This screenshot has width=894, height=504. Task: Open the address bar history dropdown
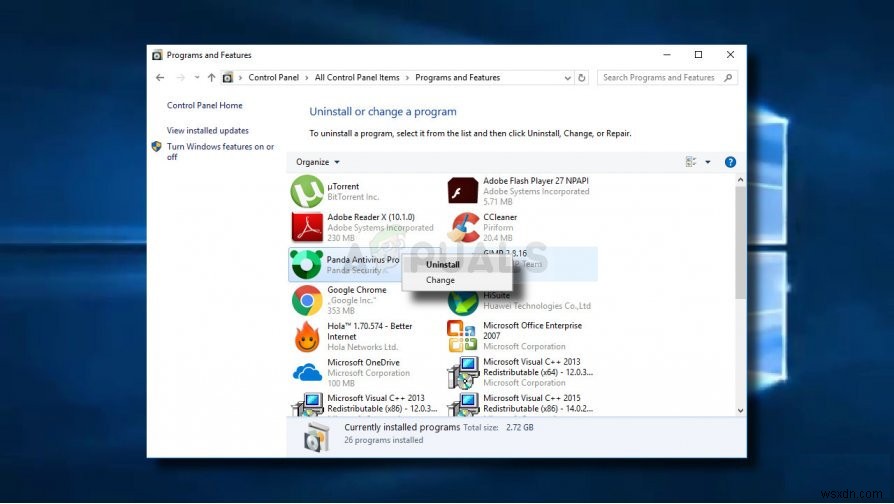click(x=567, y=78)
